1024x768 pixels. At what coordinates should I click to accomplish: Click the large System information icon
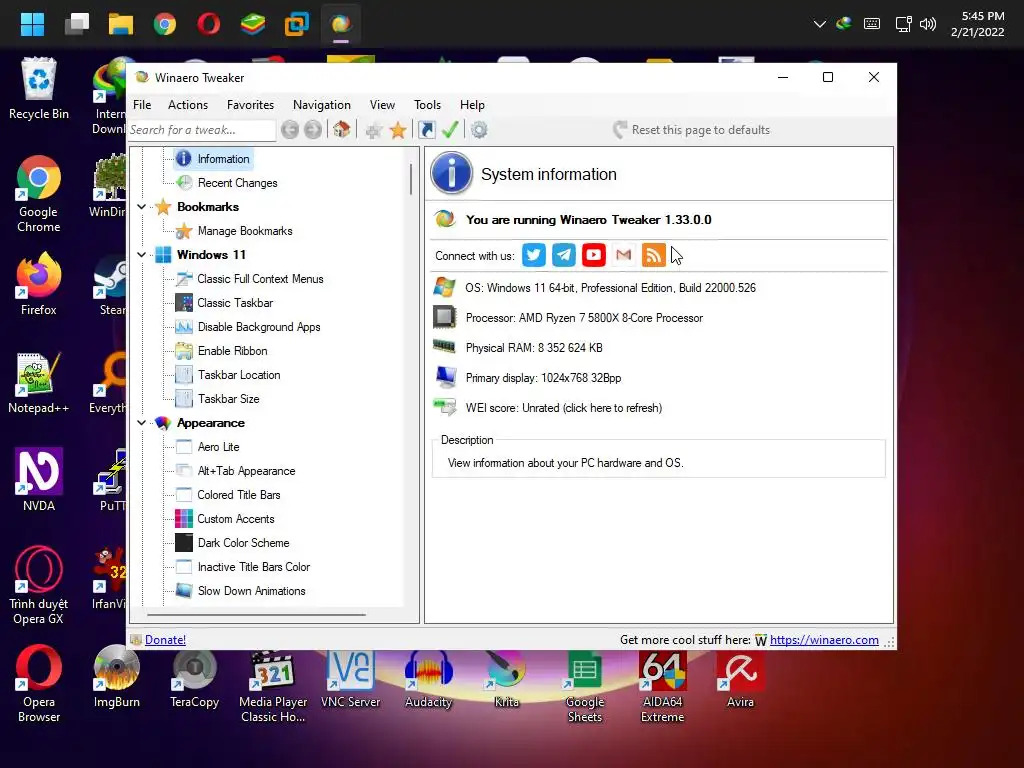point(451,174)
